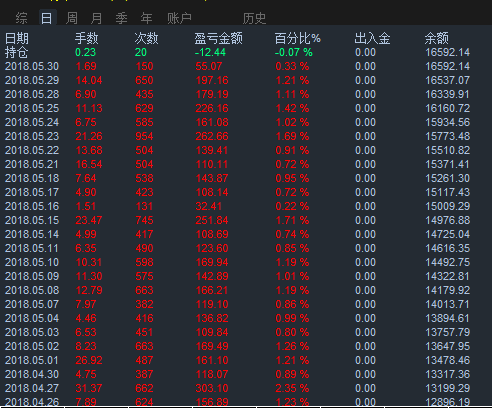
Task: Select date row 2018.05.22
Action: click(32, 150)
